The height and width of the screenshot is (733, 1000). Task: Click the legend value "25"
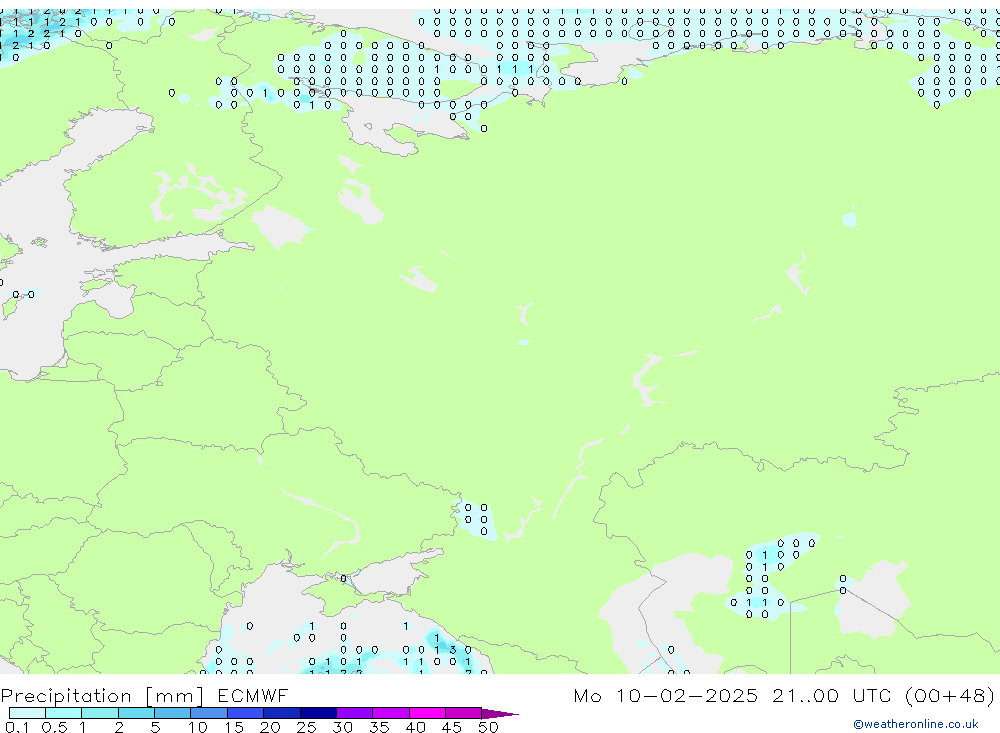coord(306,727)
